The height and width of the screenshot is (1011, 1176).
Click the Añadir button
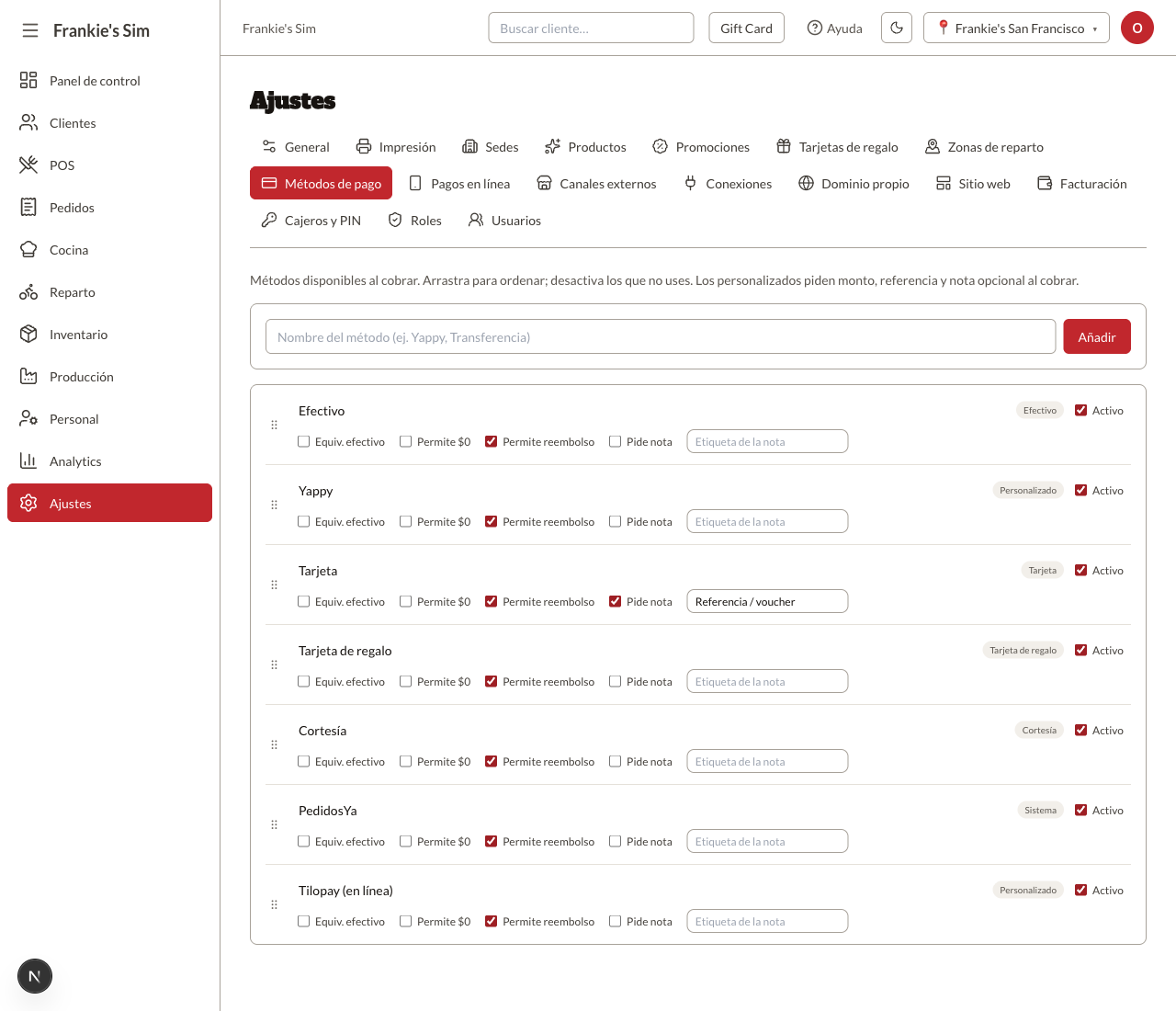(1097, 336)
